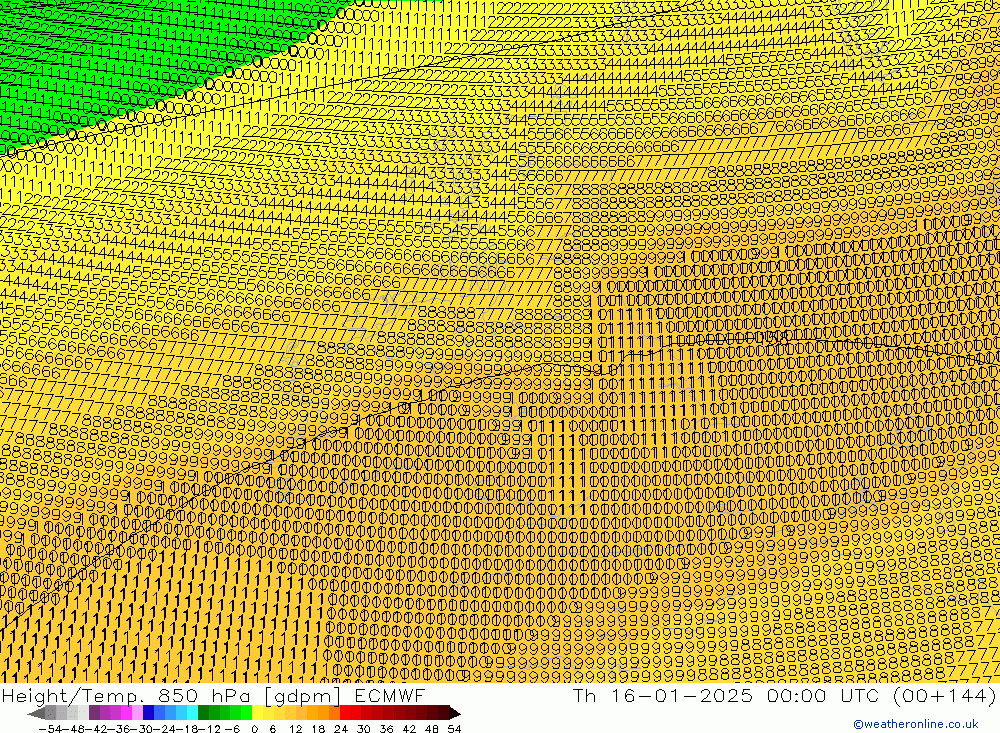Click the '12' legend scale label

pyautogui.click(x=296, y=729)
